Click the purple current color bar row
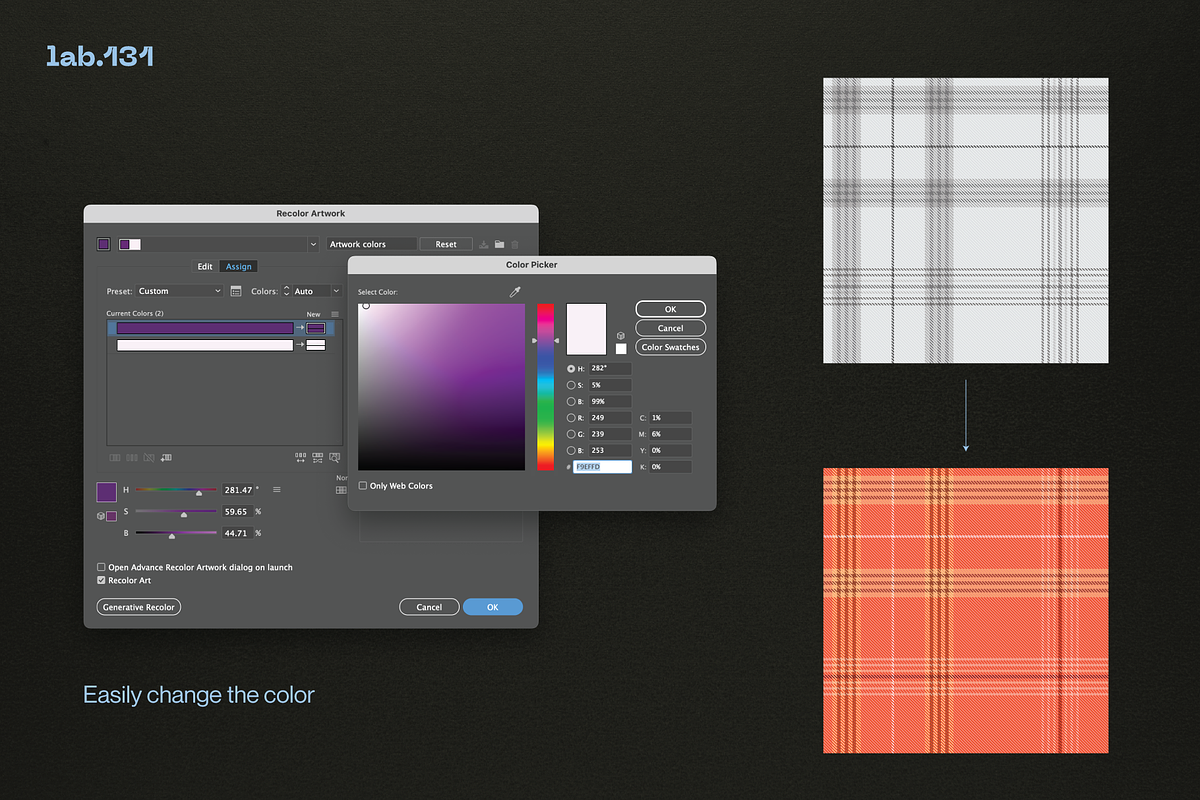 (x=205, y=328)
